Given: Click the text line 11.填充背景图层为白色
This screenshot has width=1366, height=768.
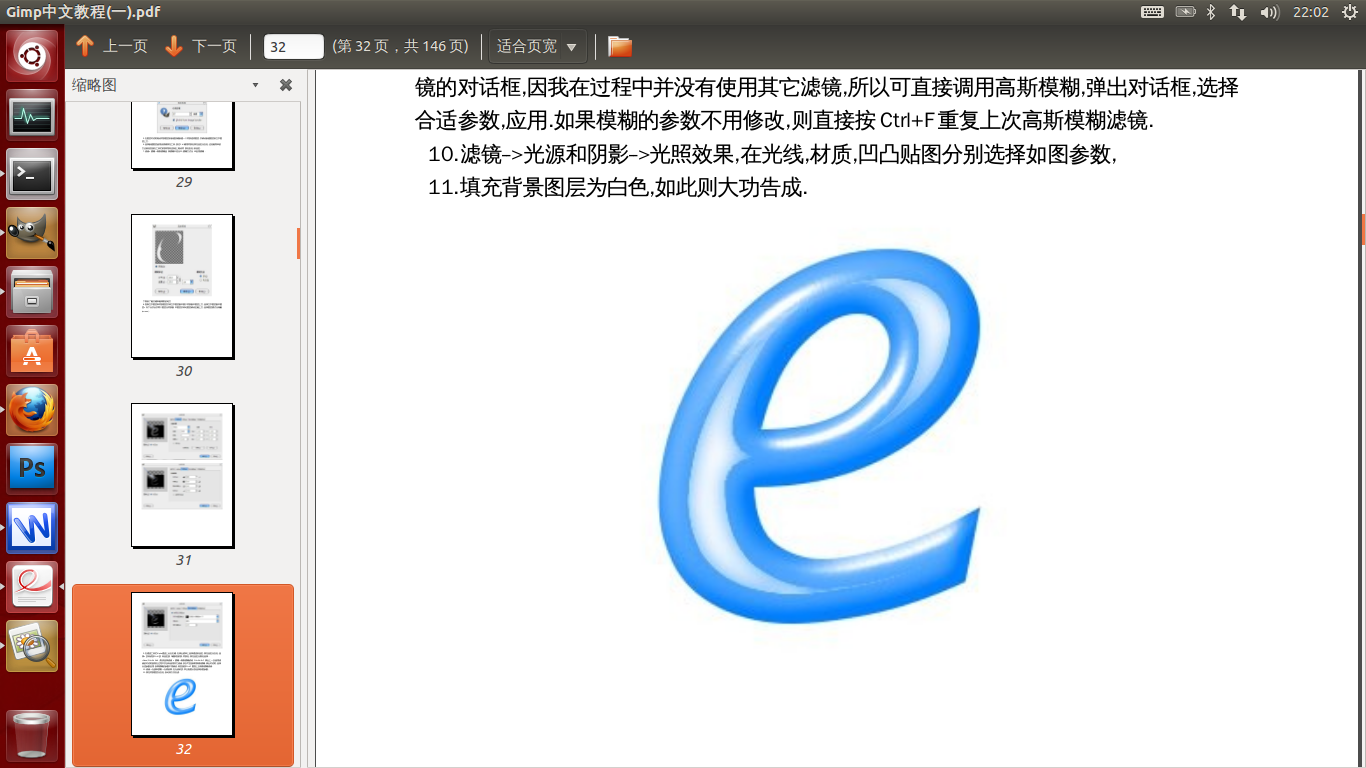Looking at the screenshot, I should click(617, 188).
